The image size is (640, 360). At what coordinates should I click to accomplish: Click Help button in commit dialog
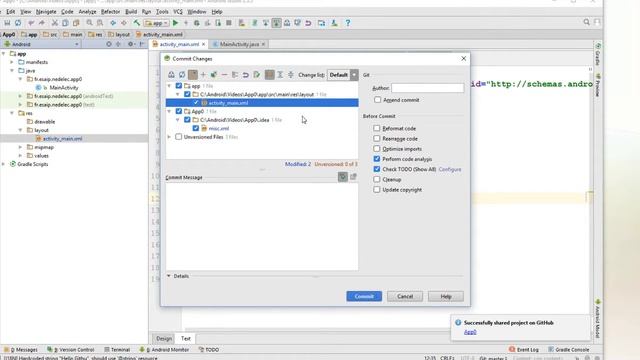[446, 296]
